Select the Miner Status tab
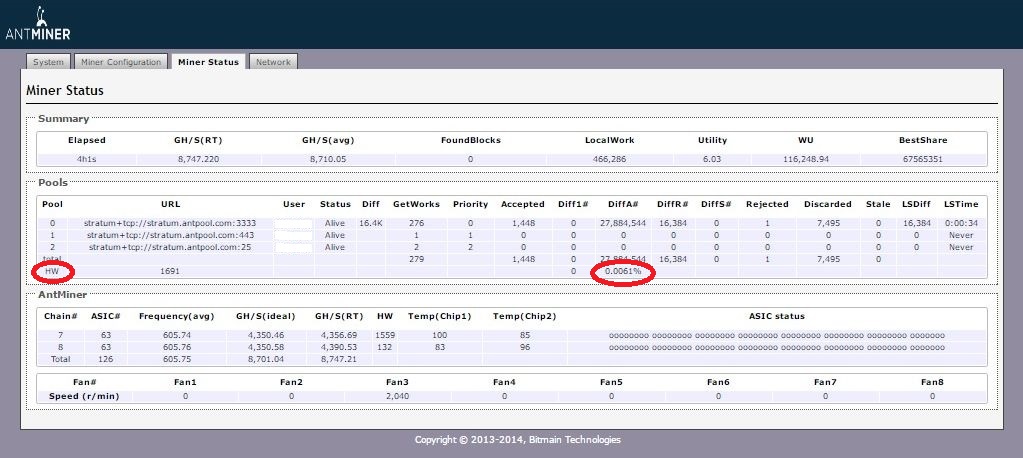1023x458 pixels. [208, 62]
